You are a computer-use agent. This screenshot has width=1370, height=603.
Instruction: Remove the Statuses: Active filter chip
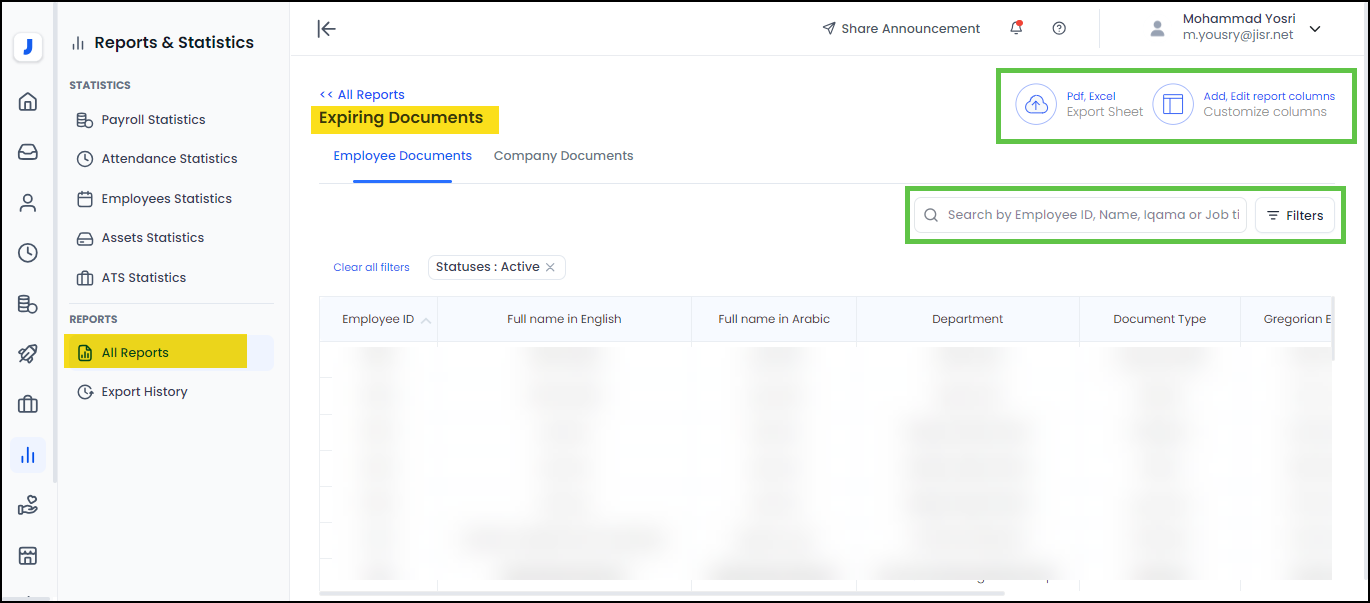(x=550, y=267)
